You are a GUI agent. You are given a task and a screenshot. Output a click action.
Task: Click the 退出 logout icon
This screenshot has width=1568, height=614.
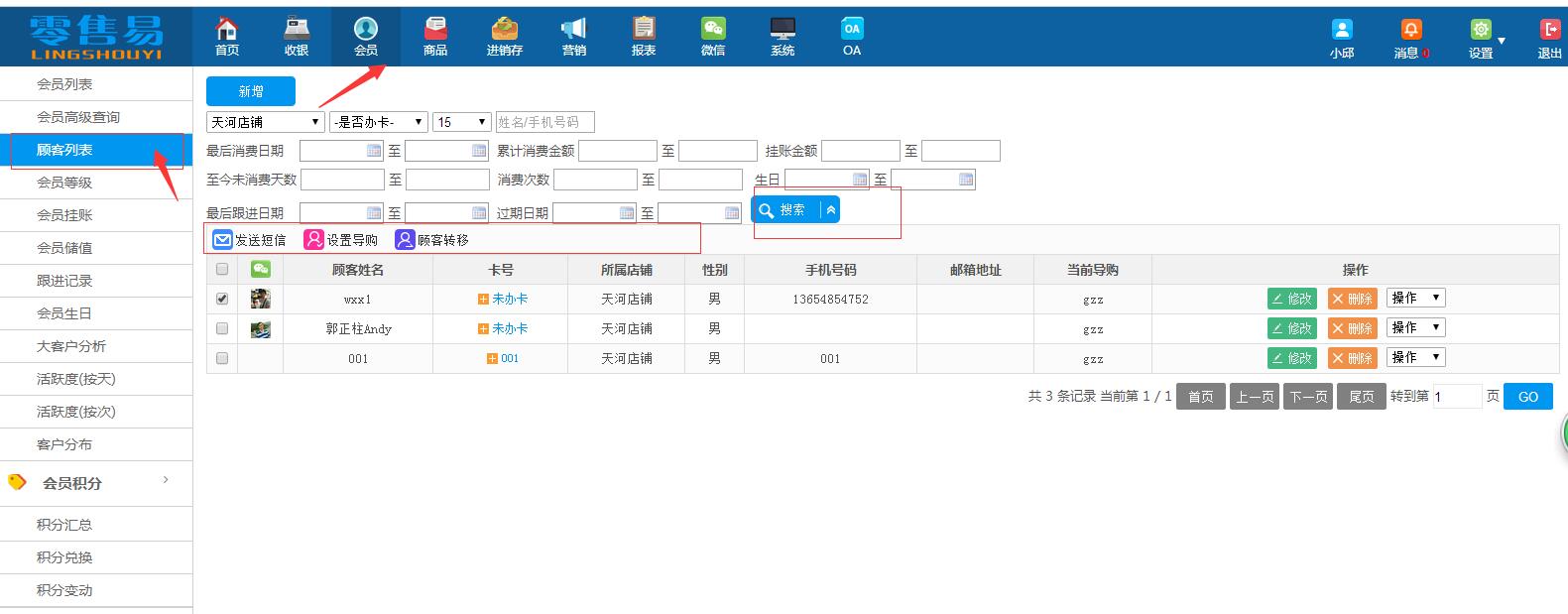(x=1548, y=31)
